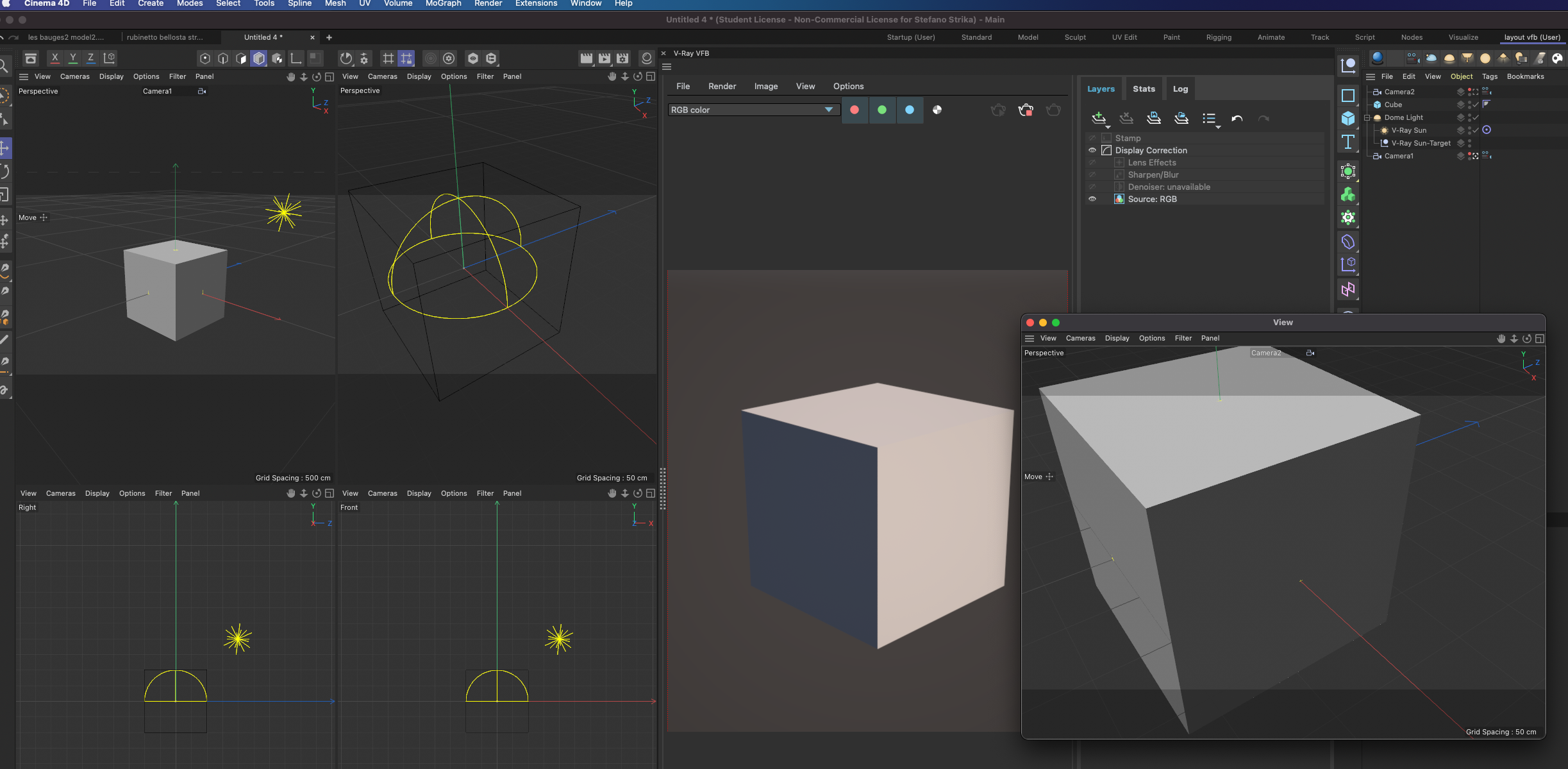Image resolution: width=1568 pixels, height=769 pixels.
Task: Select the V-Ray Sun object
Action: coord(1409,130)
